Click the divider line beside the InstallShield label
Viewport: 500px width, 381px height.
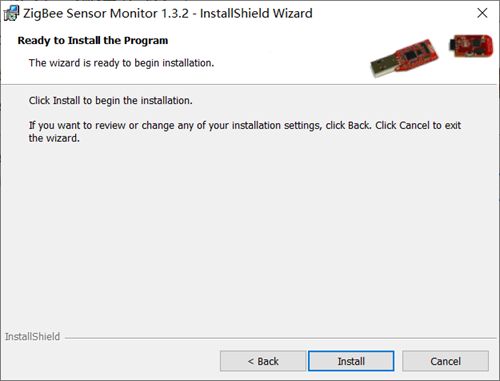pos(281,338)
